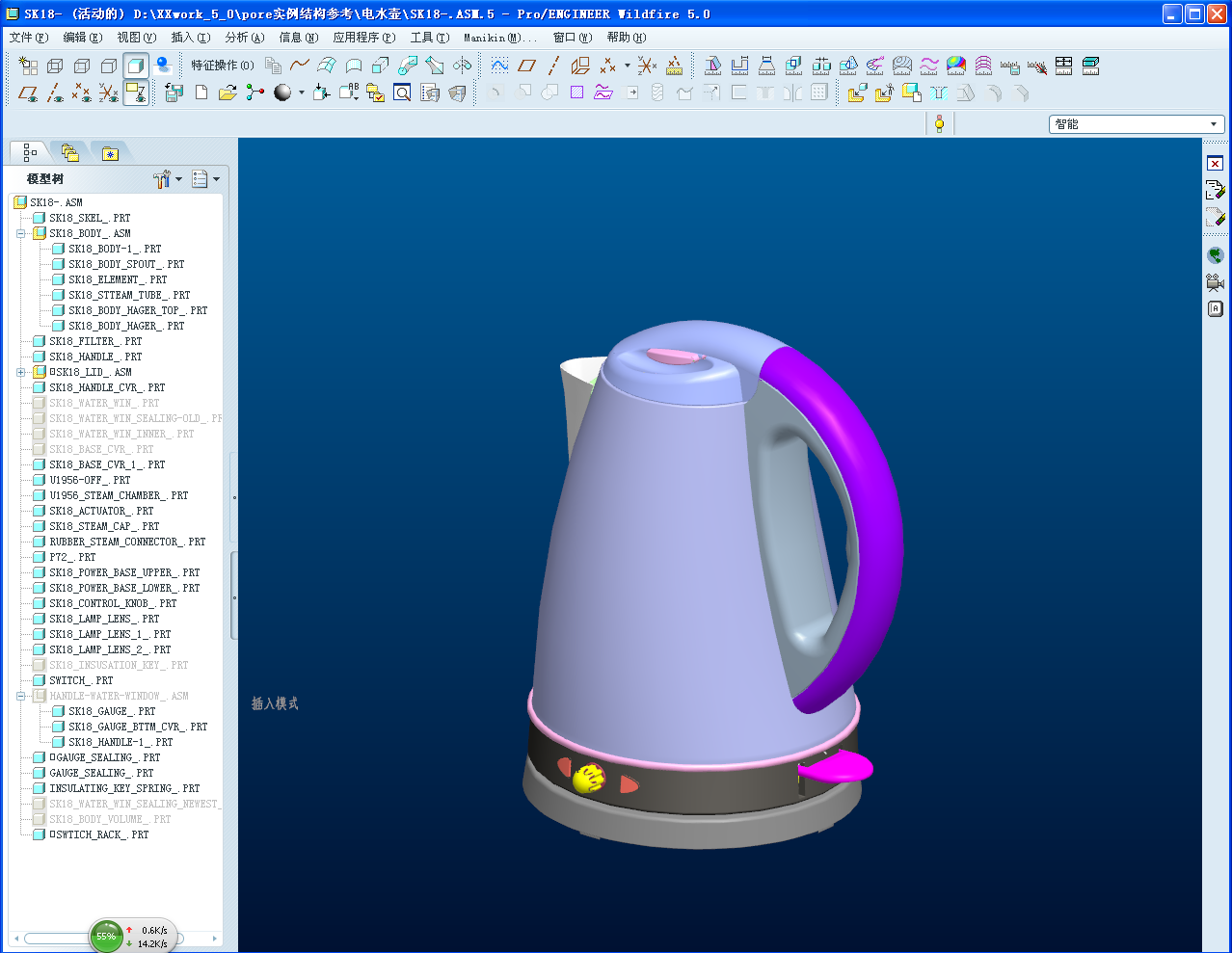Click the sketch curve tool icon
This screenshot has width=1232, height=953.
coord(499,66)
